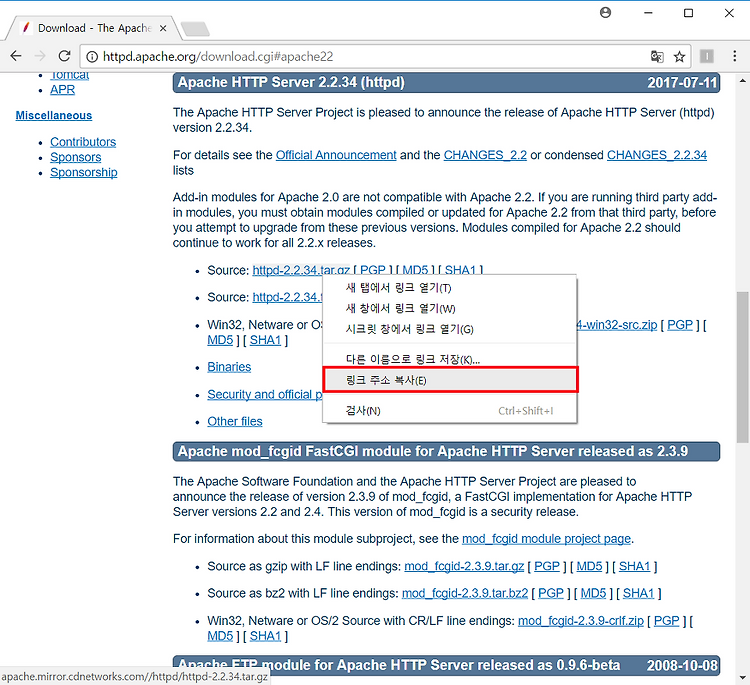Screen dimensions: 750x685
Task: Click the 2017-07-11 release date text
Action: (x=682, y=83)
